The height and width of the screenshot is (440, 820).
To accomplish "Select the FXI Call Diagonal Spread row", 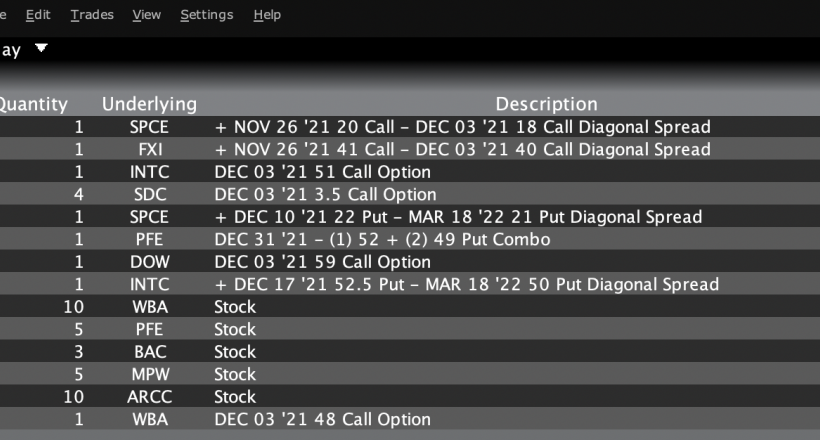I will click(462, 149).
